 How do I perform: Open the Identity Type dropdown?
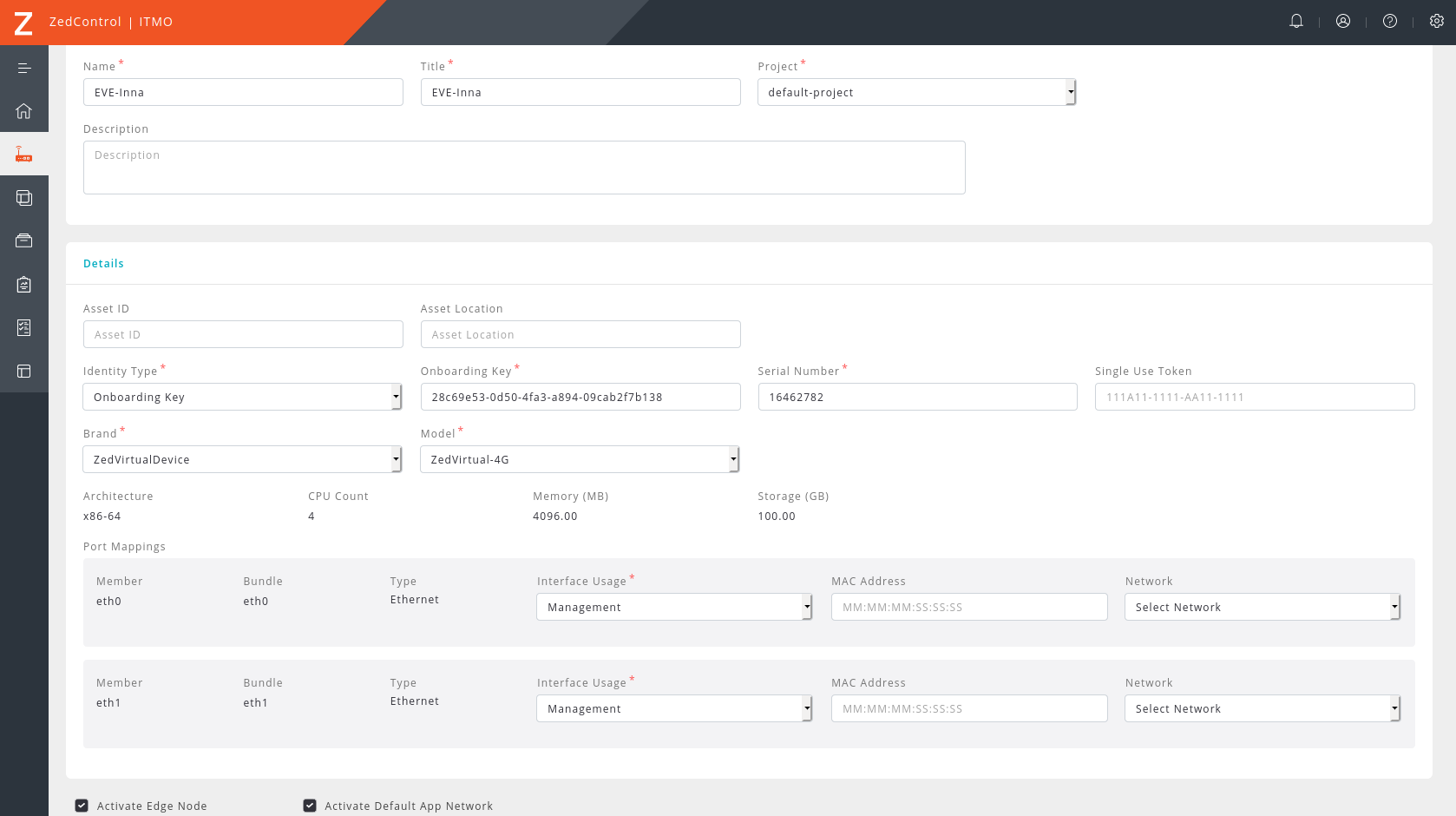pos(242,397)
